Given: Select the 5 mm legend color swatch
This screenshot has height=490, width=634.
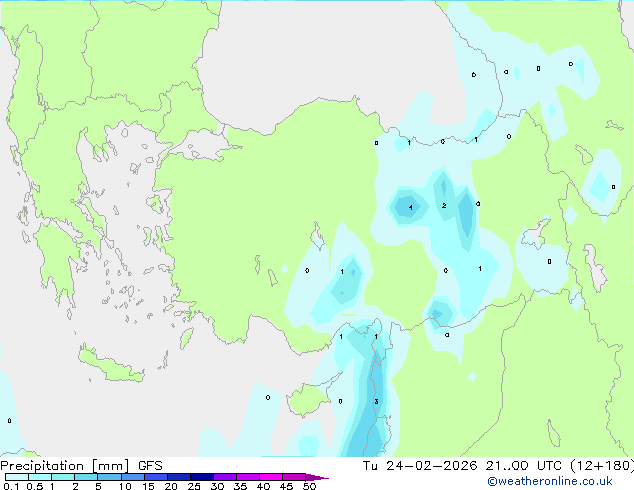Looking at the screenshot, I should [109, 477].
